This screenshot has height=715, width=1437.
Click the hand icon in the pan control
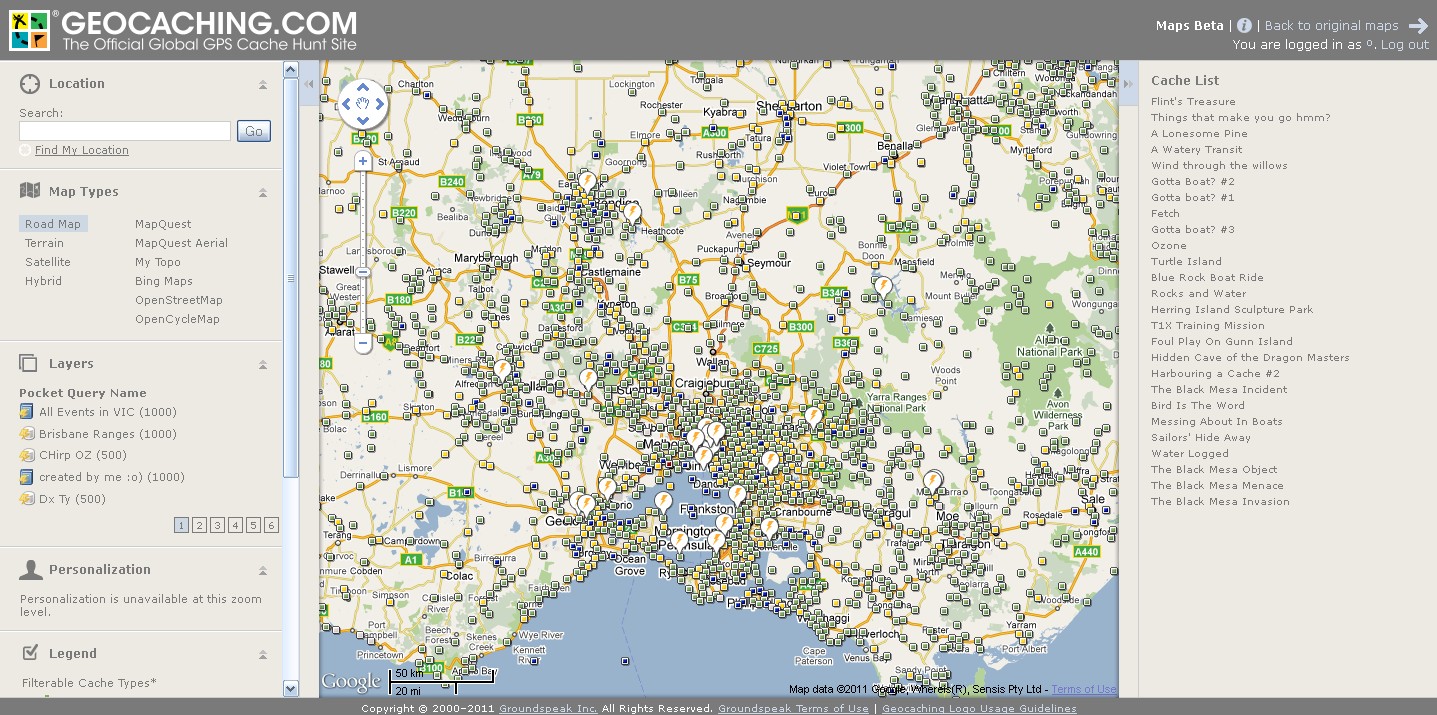pos(363,103)
